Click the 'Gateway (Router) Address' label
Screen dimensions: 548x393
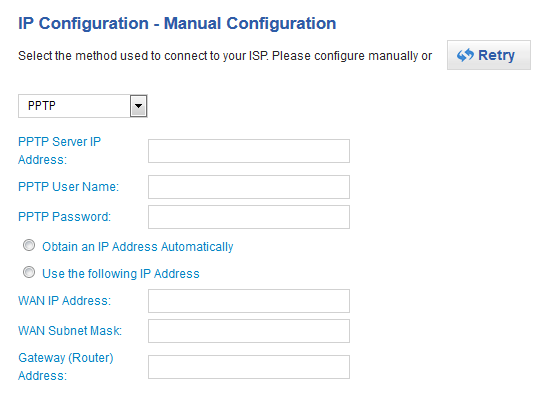66,367
